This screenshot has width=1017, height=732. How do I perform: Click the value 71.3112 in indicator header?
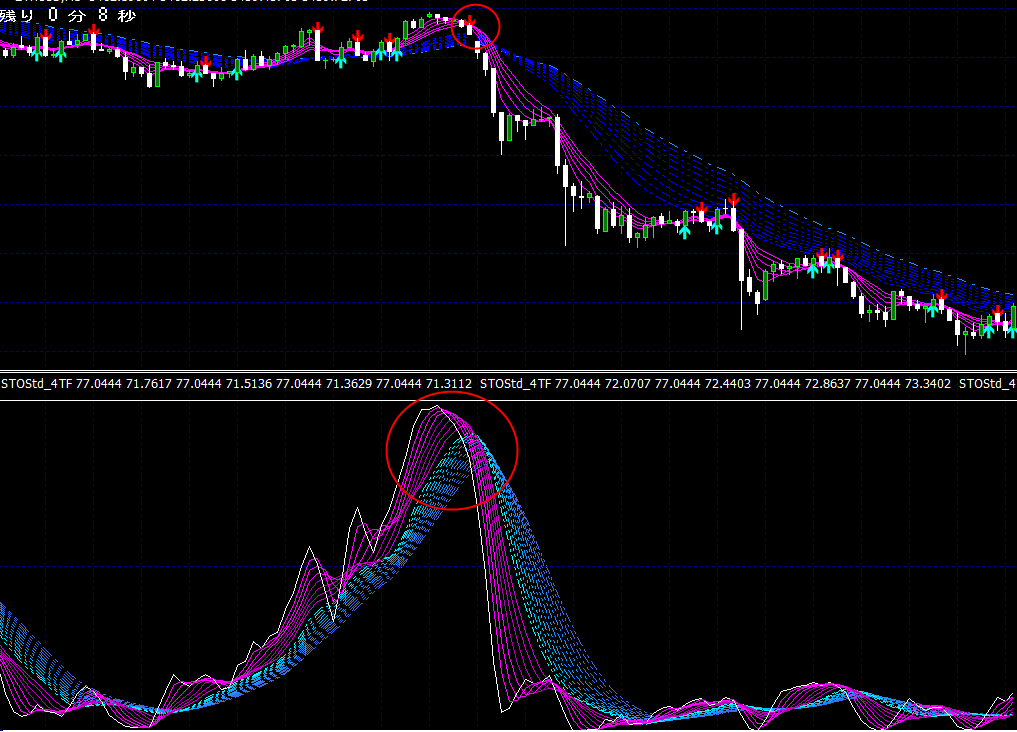click(449, 384)
